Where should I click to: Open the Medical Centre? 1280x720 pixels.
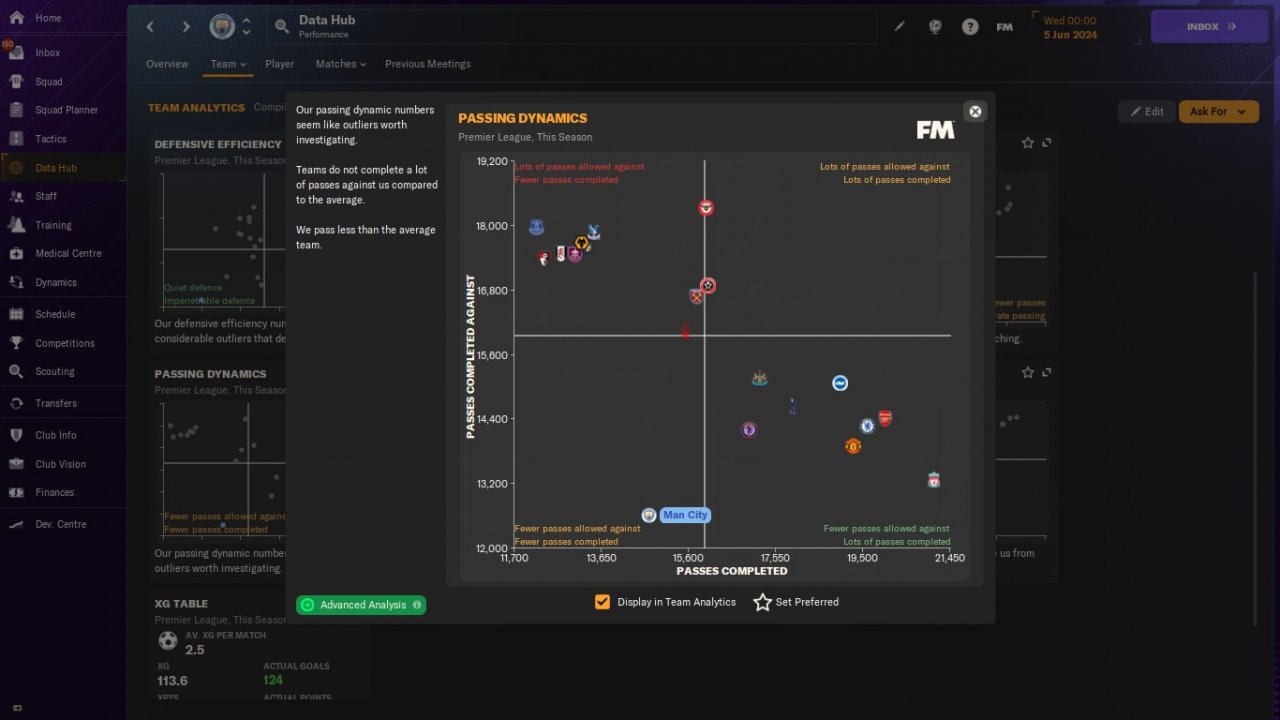(x=68, y=253)
